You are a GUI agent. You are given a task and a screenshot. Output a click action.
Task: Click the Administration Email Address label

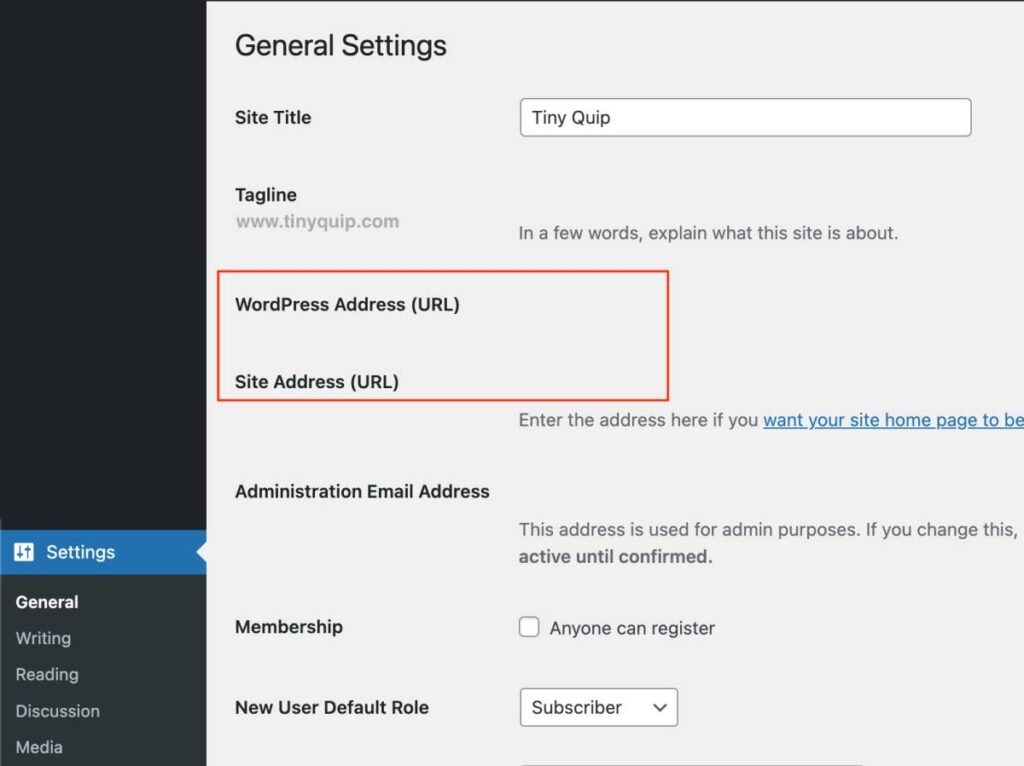pos(362,491)
